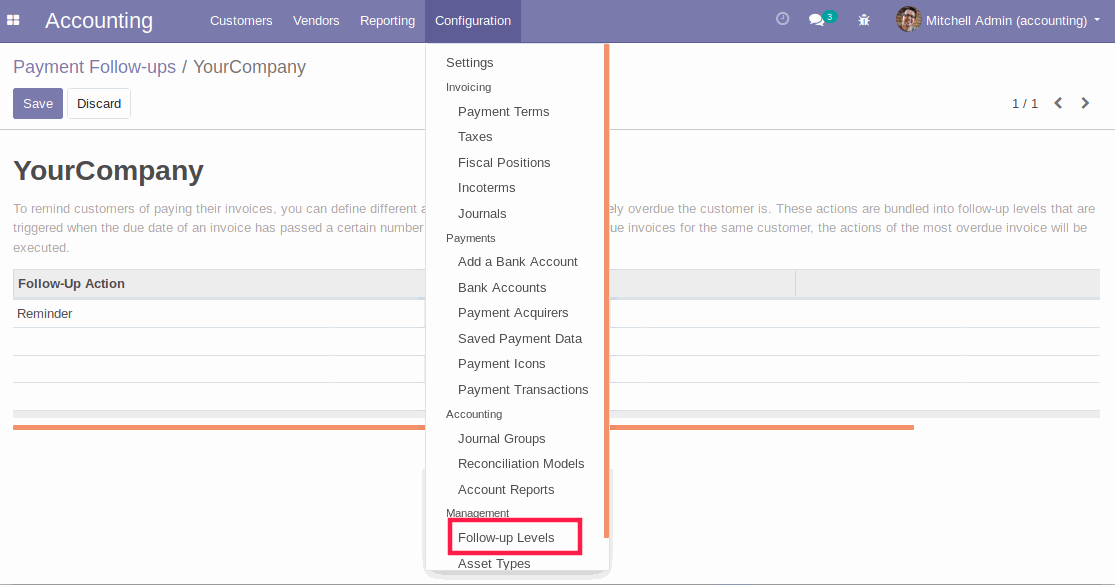Open Account Reports menu entry
This screenshot has width=1115, height=585.
click(x=506, y=490)
